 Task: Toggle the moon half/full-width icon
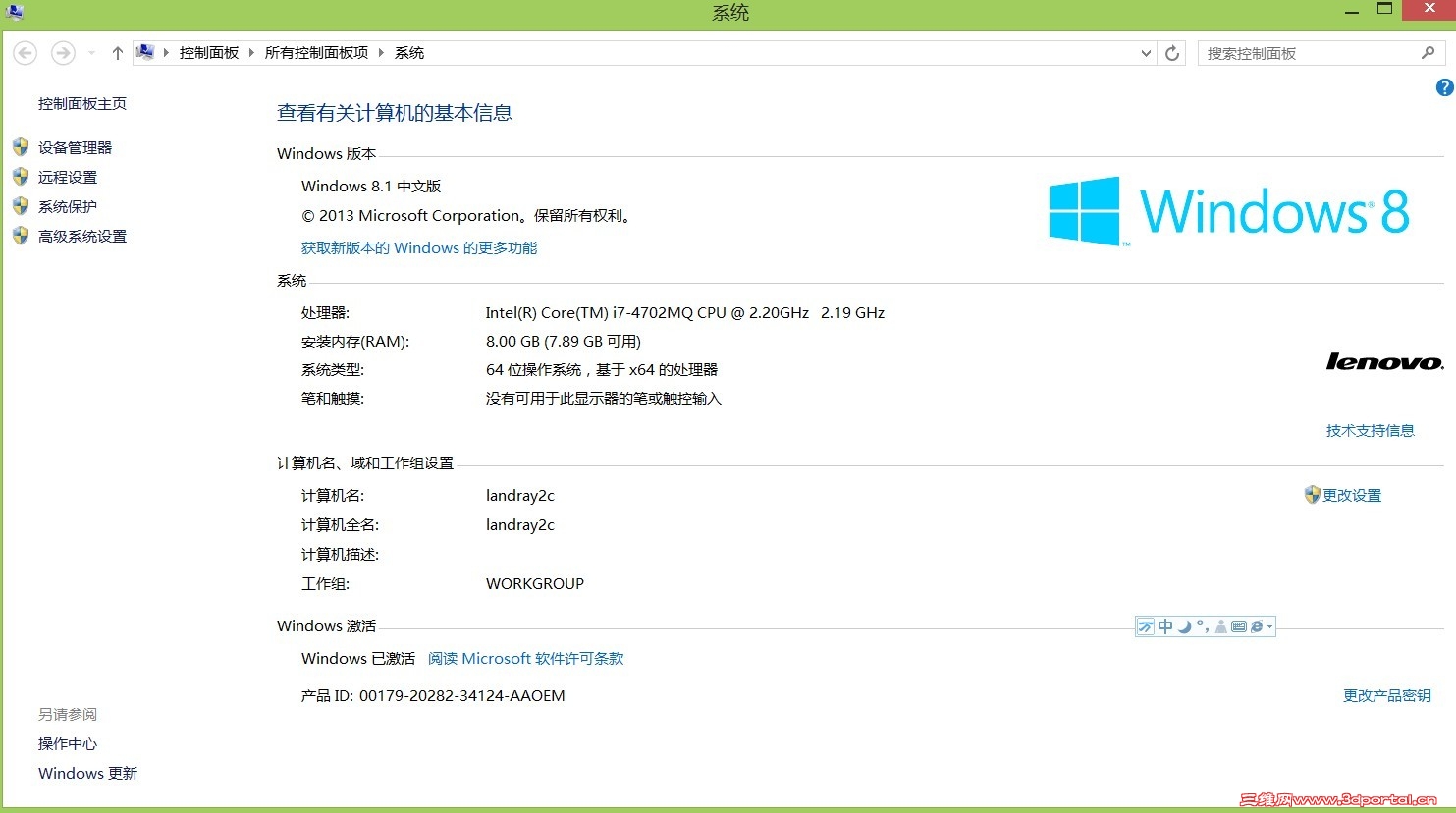click(1185, 626)
